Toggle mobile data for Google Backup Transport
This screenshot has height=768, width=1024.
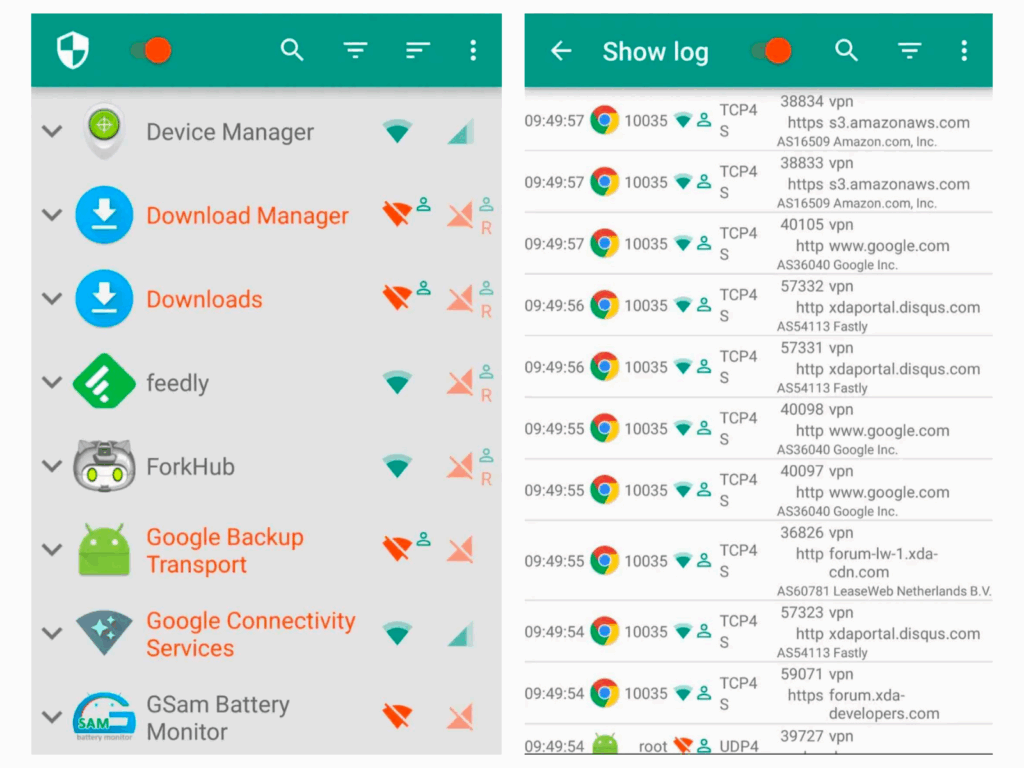(460, 549)
